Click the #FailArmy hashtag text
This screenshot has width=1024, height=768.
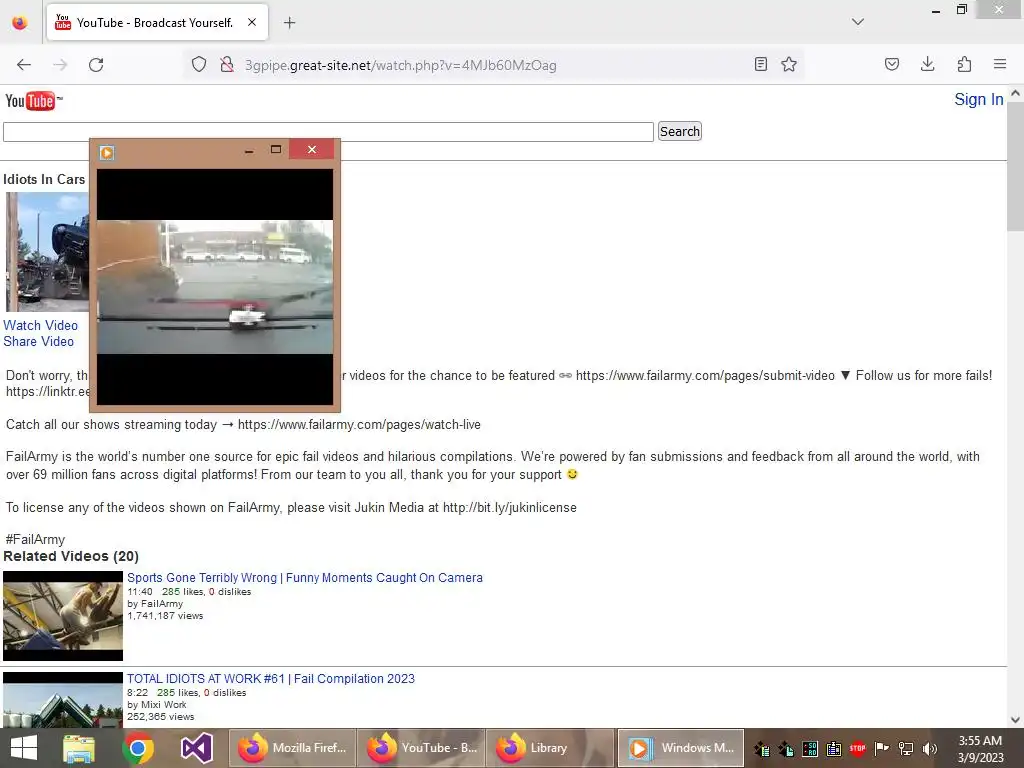[x=35, y=539]
